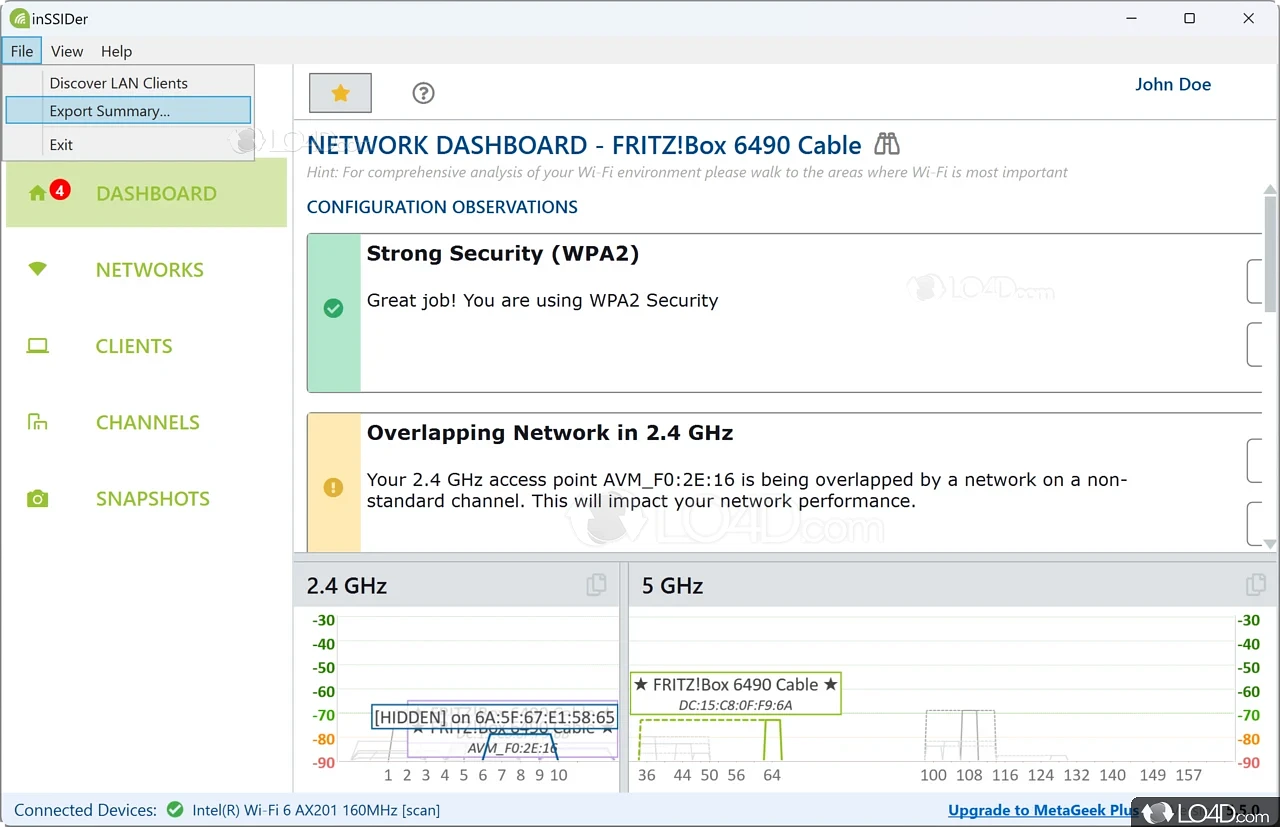Image resolution: width=1280 pixels, height=827 pixels.
Task: Click Intel(R) Wi-Fi 6 AX201 device text
Action: (316, 810)
